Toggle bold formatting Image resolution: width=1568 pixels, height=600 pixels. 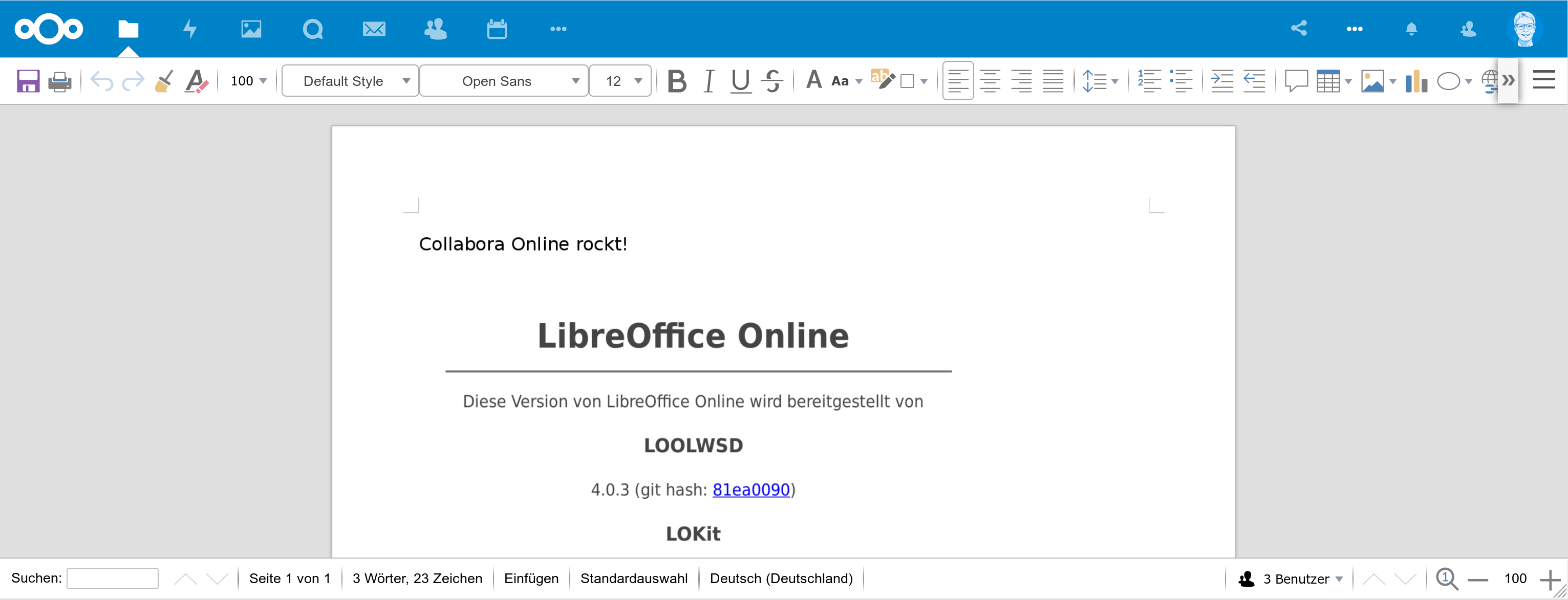click(677, 80)
